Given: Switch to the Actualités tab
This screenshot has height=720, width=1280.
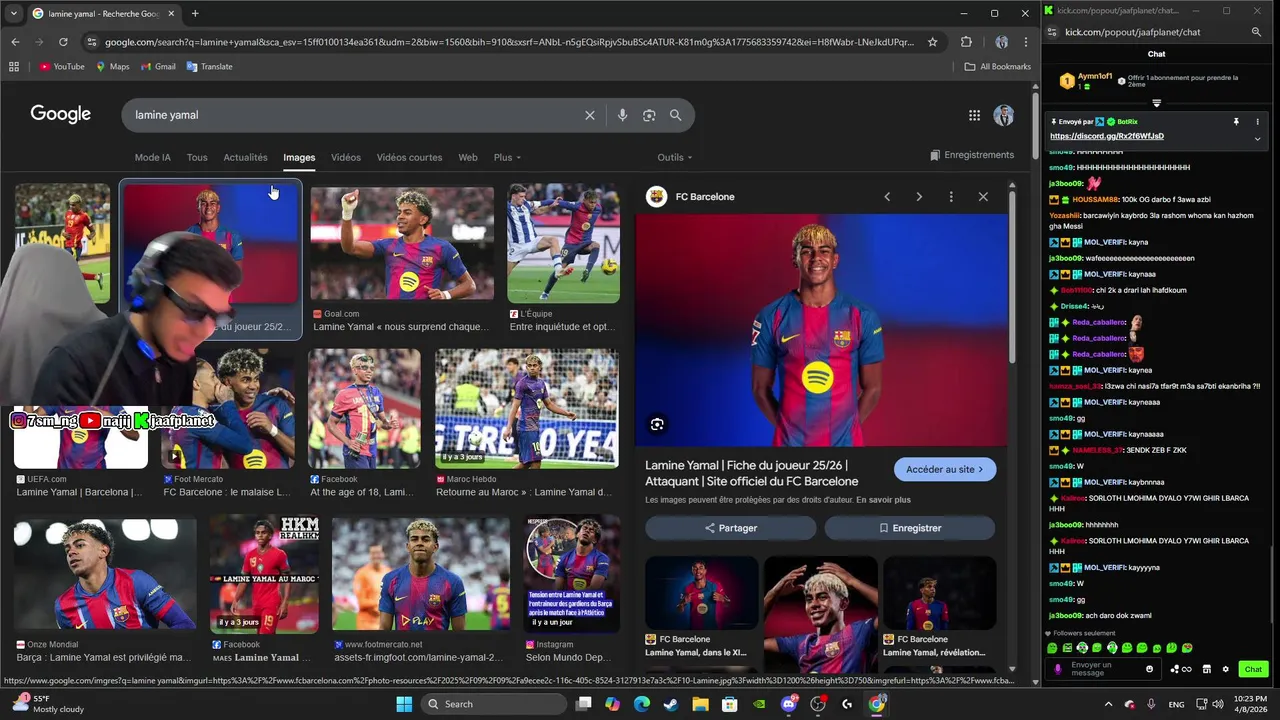Looking at the screenshot, I should (x=245, y=157).
